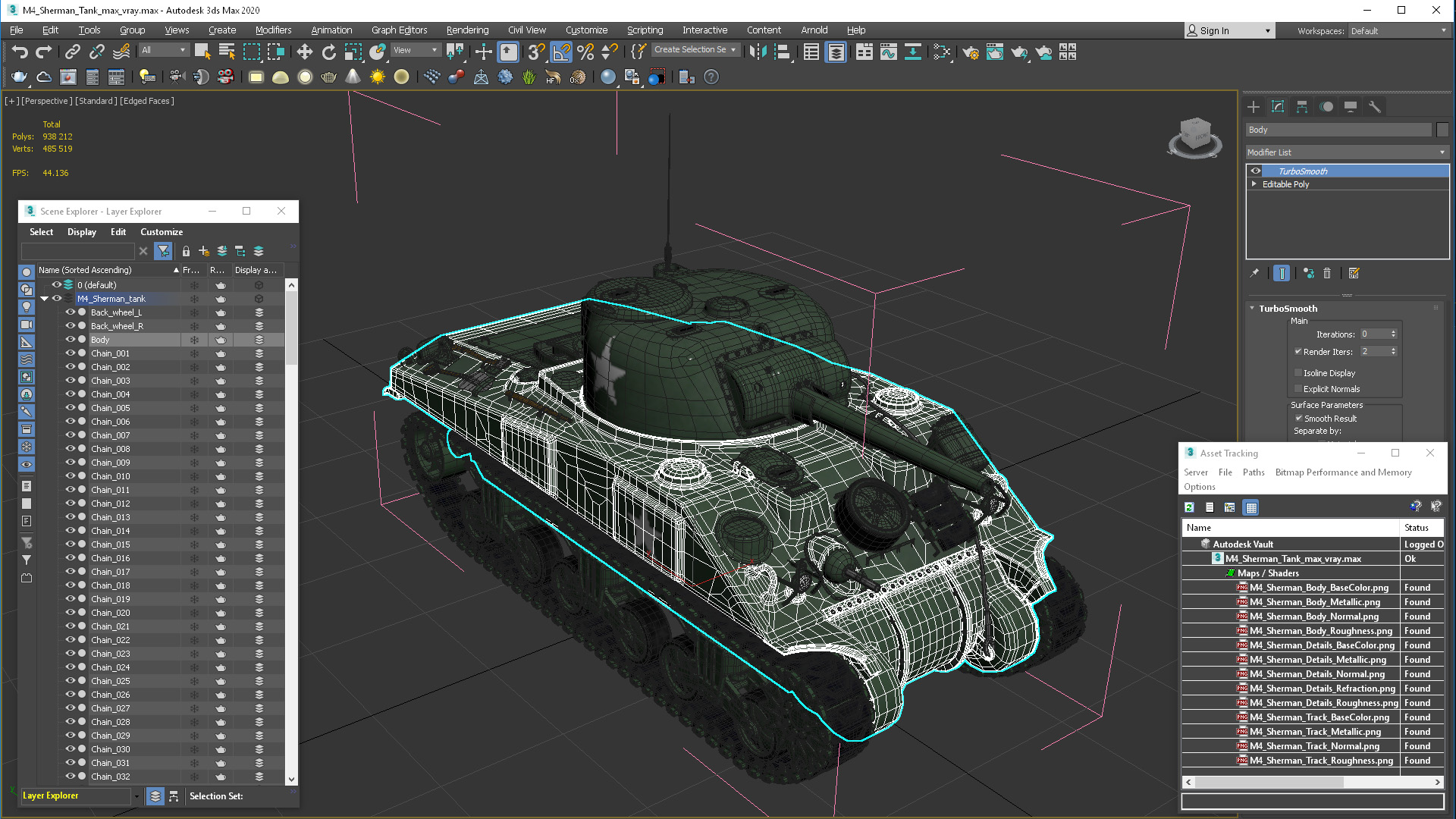Create a Sunlight object via sun icon
Image resolution: width=1456 pixels, height=819 pixels.
377,77
